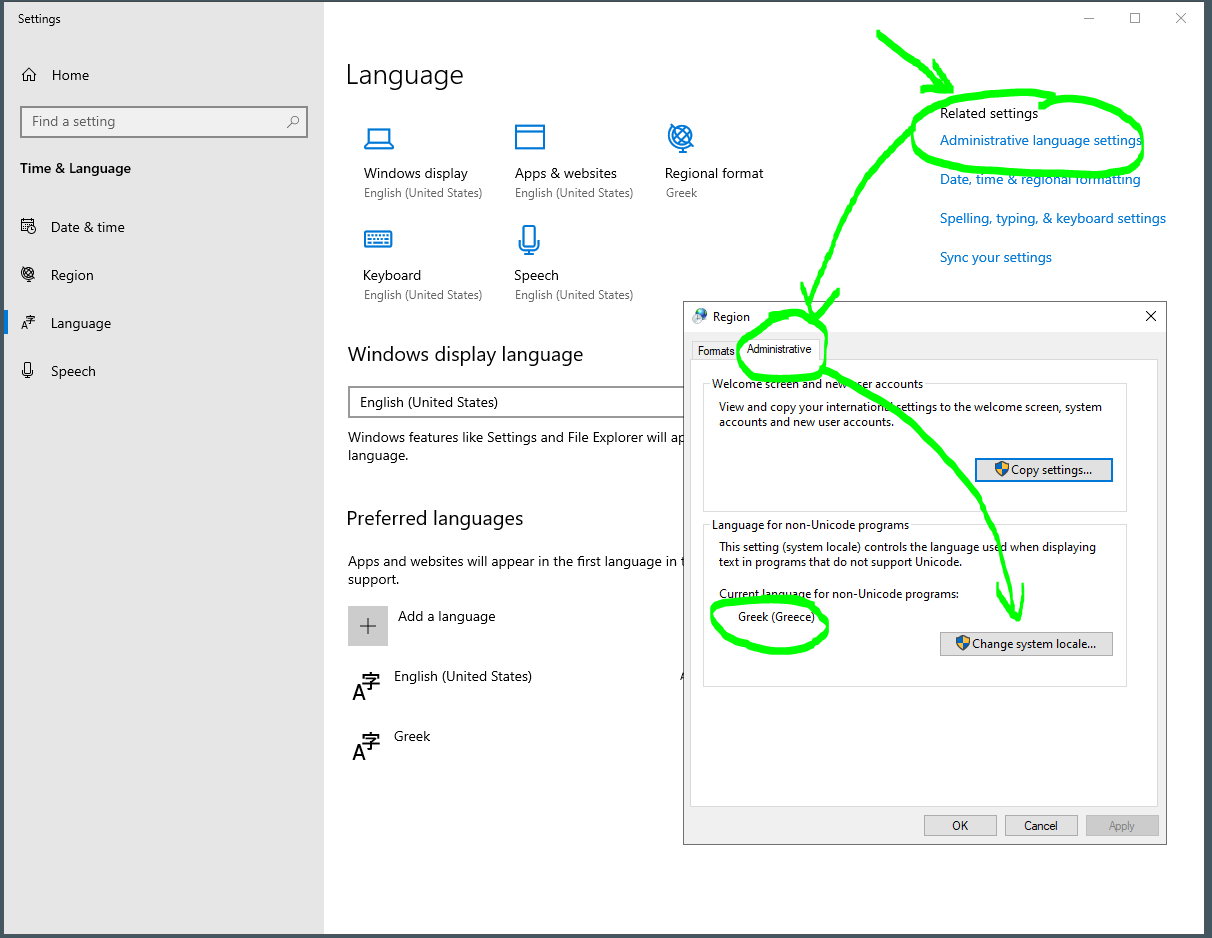Open Spelling, typing, & keyboard settings link
Viewport: 1212px width, 938px height.
(1052, 218)
